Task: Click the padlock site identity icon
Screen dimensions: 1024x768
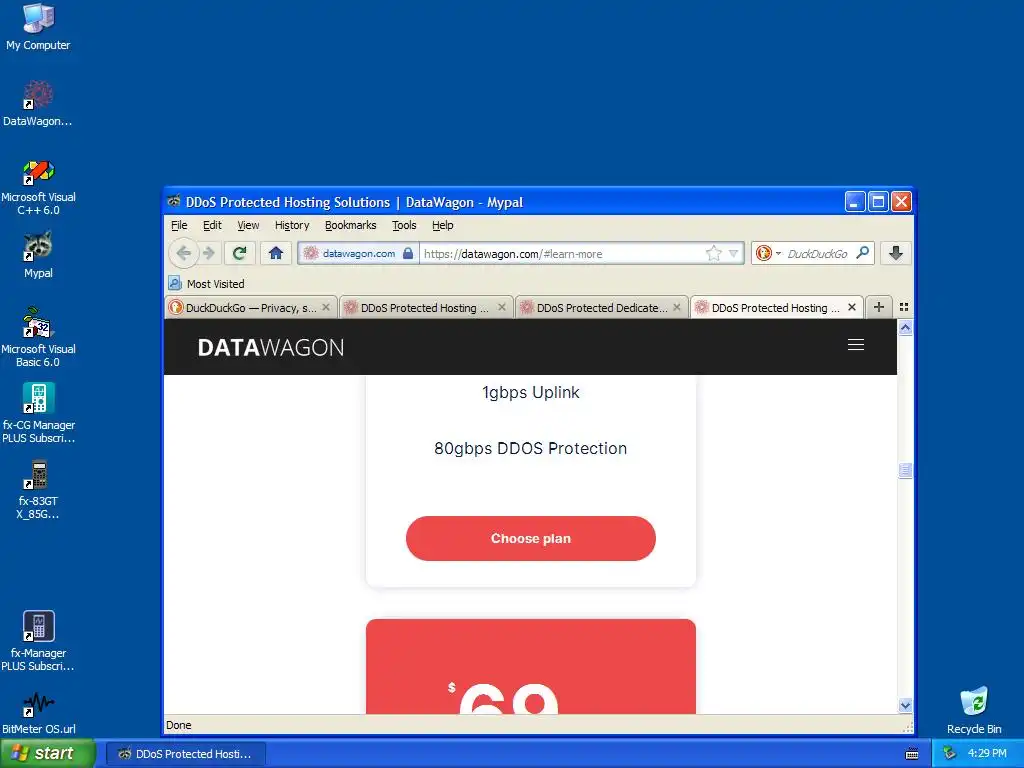Action: (x=408, y=253)
